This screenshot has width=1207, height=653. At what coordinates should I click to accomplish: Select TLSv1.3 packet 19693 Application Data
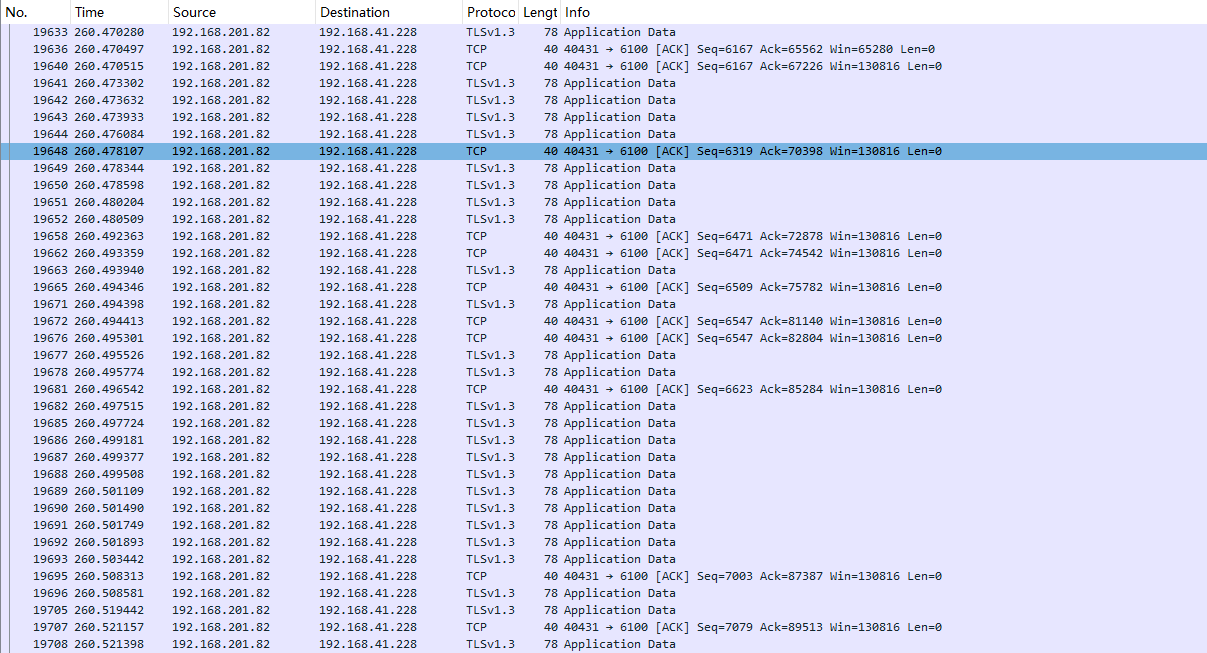click(600, 559)
